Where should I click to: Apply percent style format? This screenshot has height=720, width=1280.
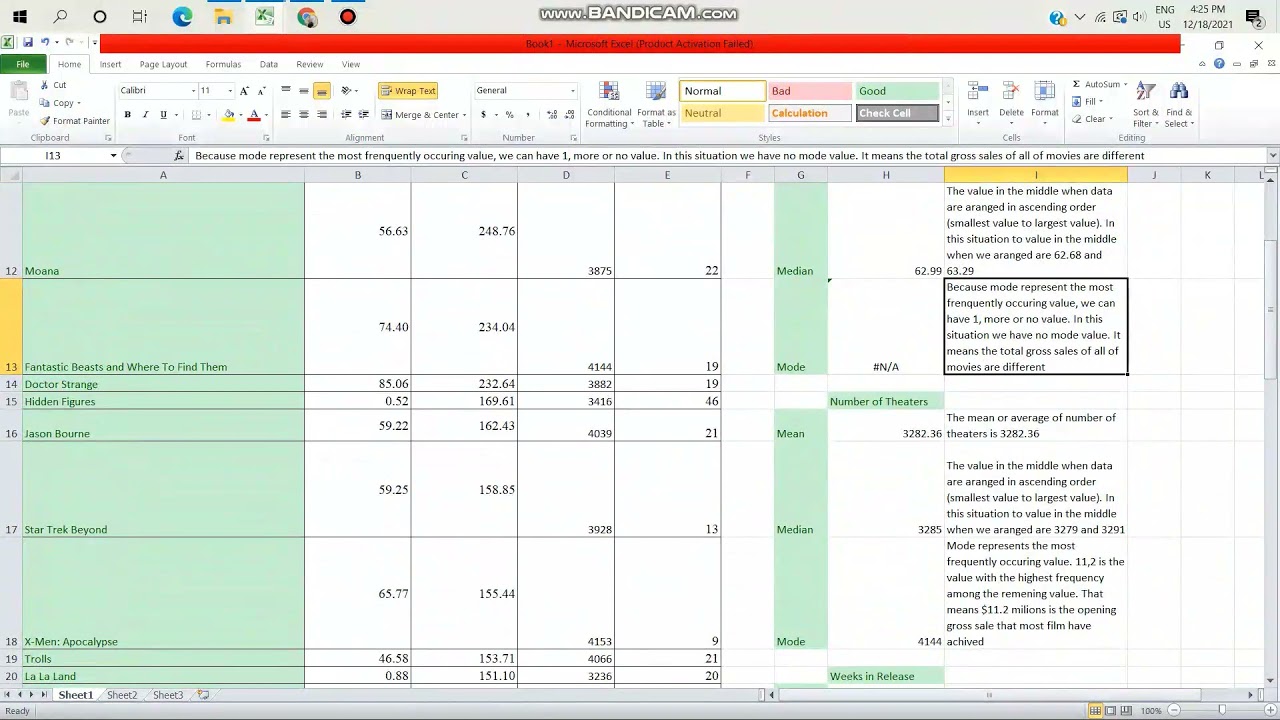509,115
